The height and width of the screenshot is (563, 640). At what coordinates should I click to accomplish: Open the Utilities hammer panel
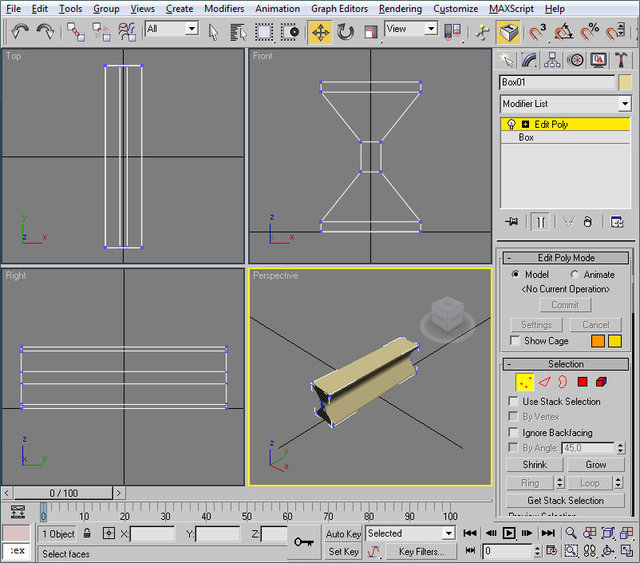click(x=620, y=60)
